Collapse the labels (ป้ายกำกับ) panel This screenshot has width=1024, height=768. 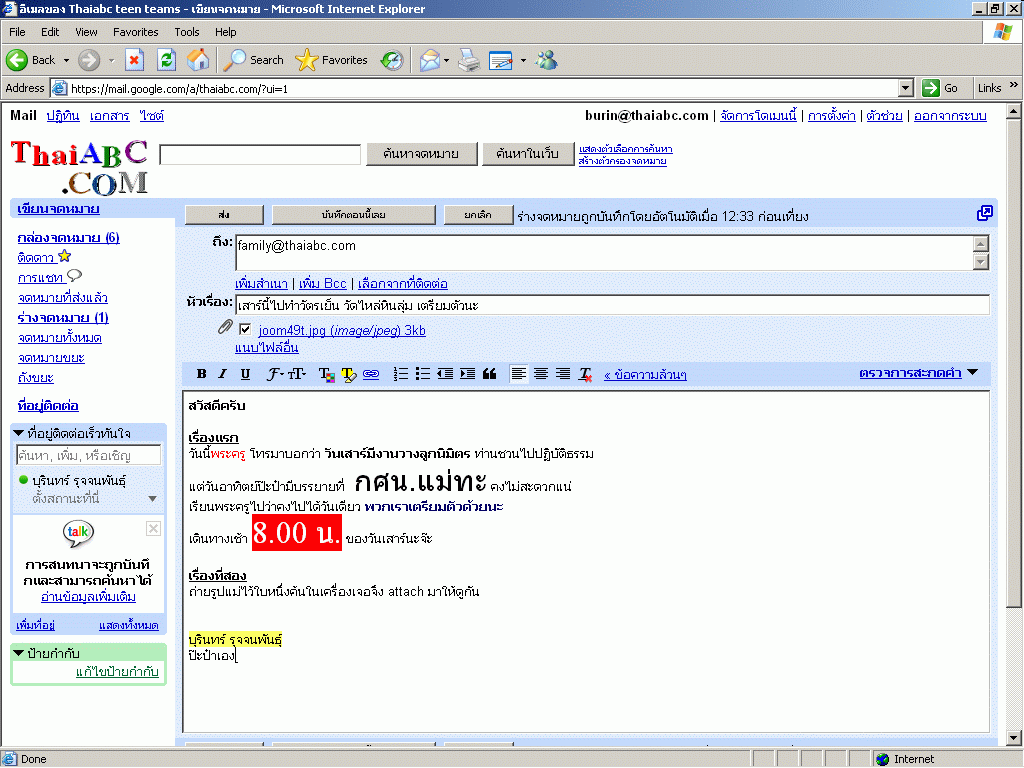pos(19,653)
